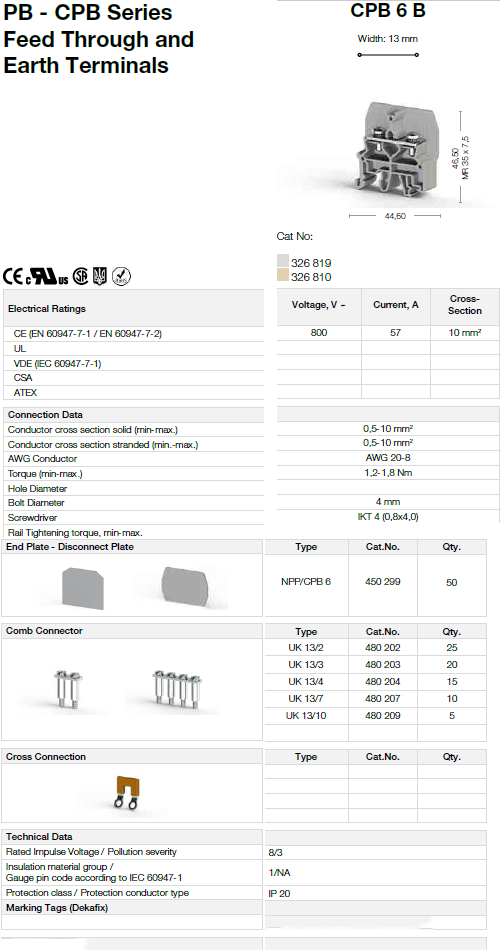Click the CE certification mark icon
The height and width of the screenshot is (950, 500).
13,277
